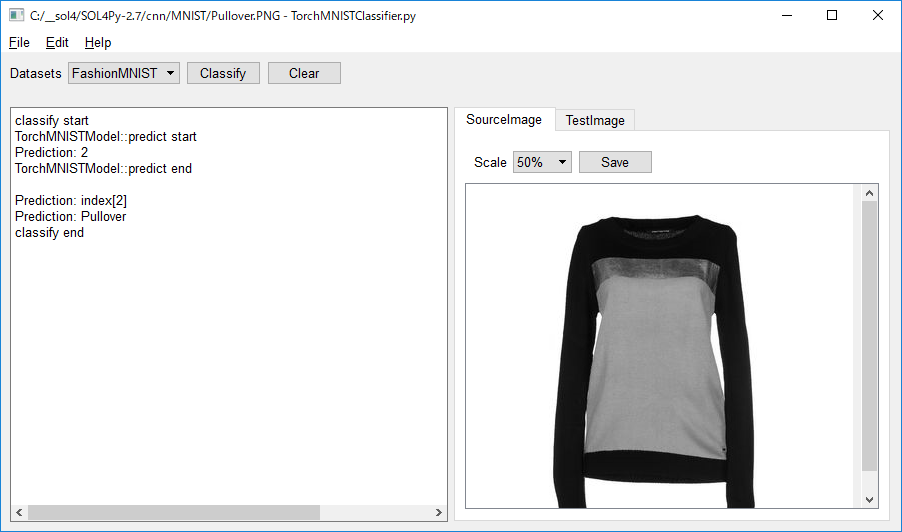The image size is (902, 532).
Task: Close the TorchMNISTClassifier window
Action: click(877, 16)
